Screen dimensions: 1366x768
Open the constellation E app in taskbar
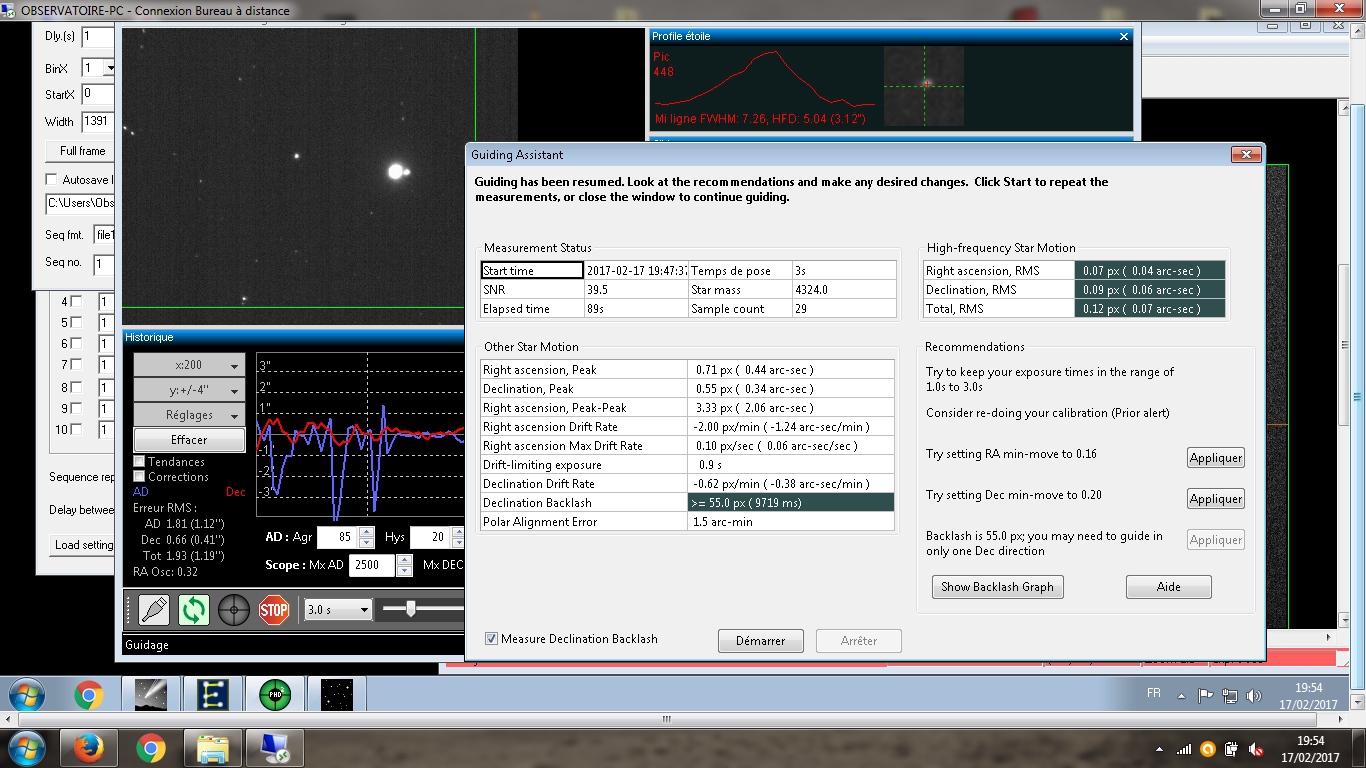click(211, 694)
